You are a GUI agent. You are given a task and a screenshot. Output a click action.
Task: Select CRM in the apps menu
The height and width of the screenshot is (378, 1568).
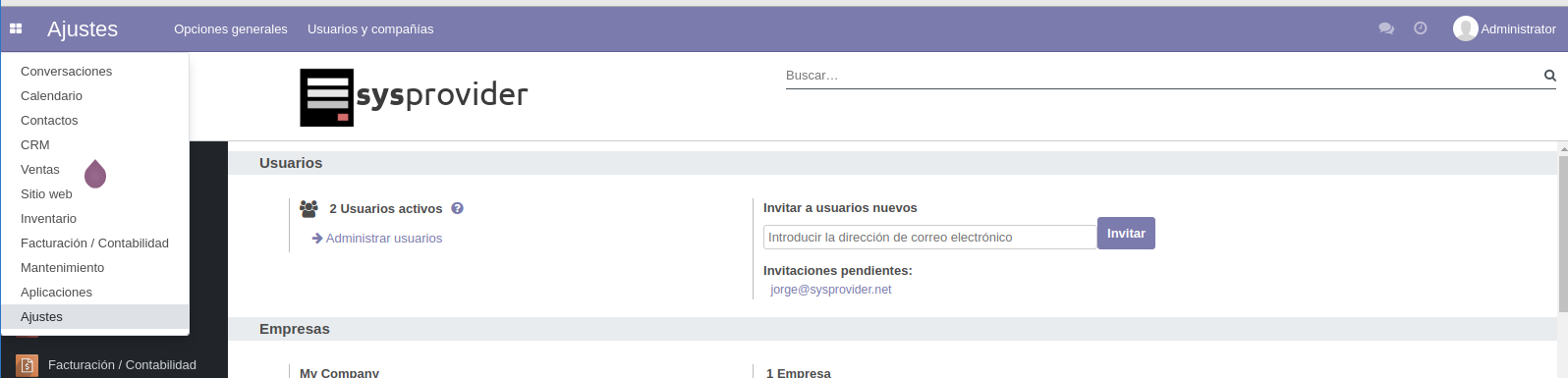95,144
